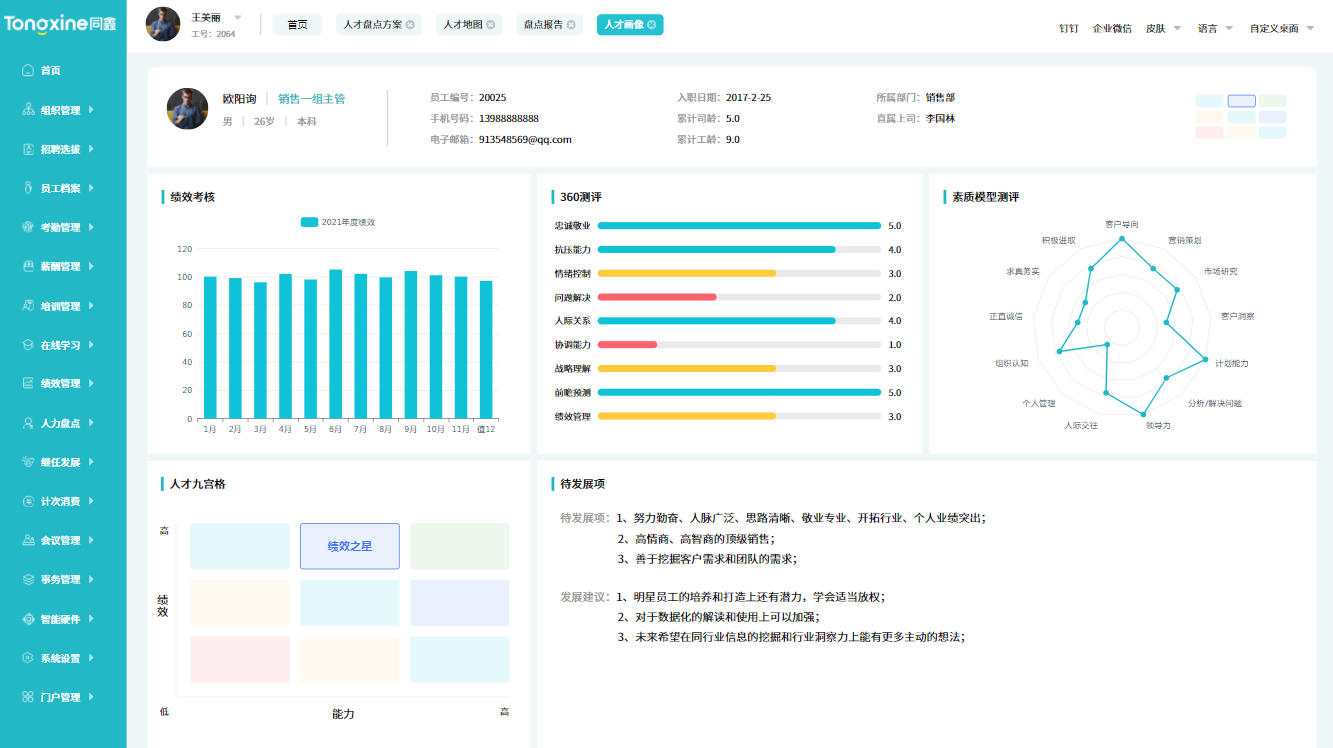Open 招聘选拔 using its sidebar icon
The width and height of the screenshot is (1333, 748).
tap(25, 148)
